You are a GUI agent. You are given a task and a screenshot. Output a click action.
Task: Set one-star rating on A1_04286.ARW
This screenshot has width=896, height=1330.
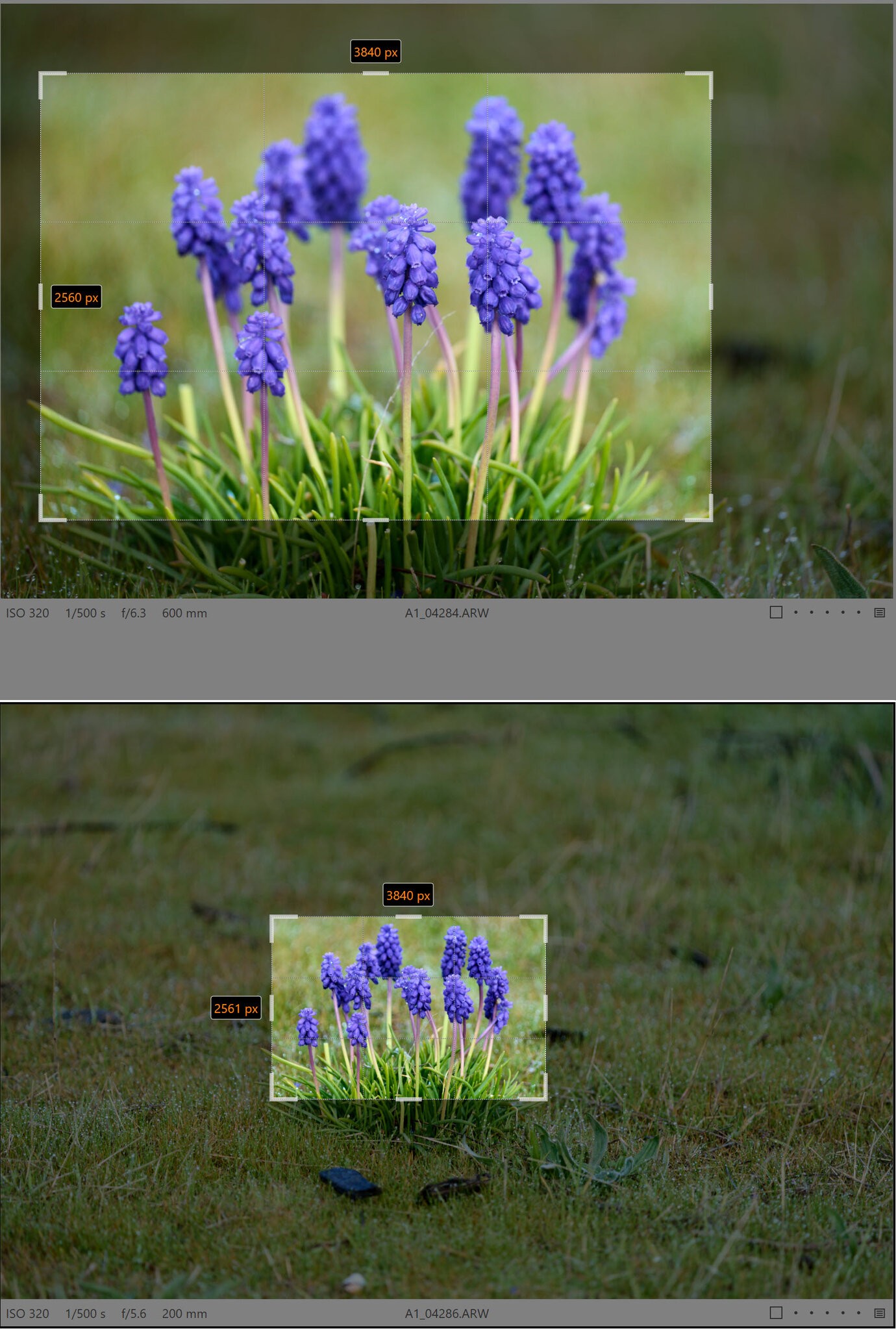(795, 1312)
